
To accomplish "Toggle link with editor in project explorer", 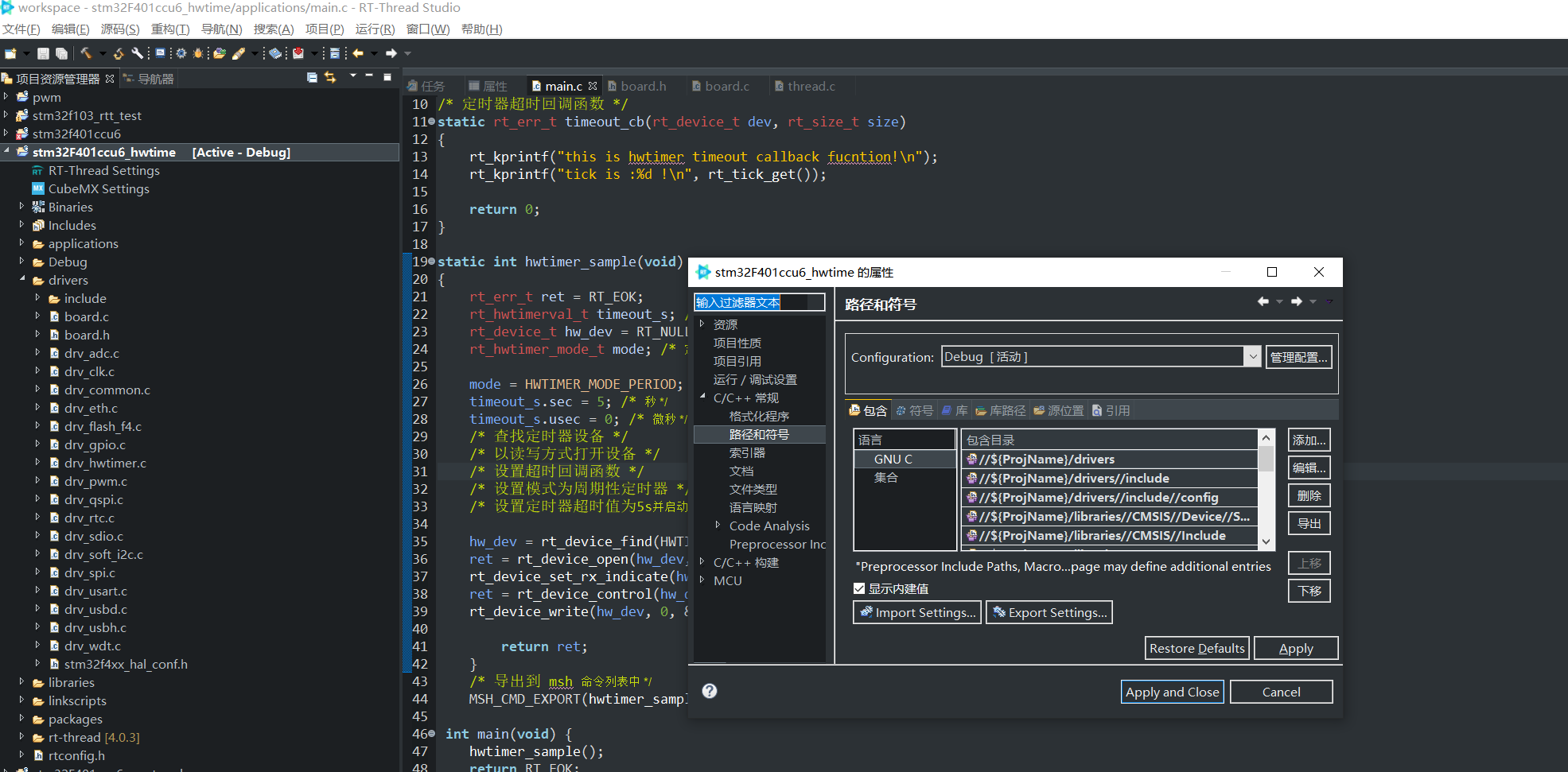I will point(330,77).
